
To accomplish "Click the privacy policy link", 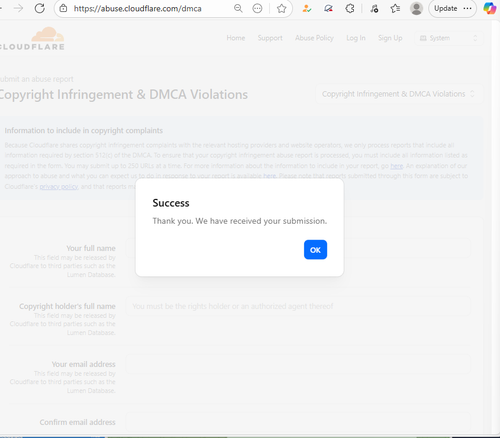I will click(x=59, y=187).
